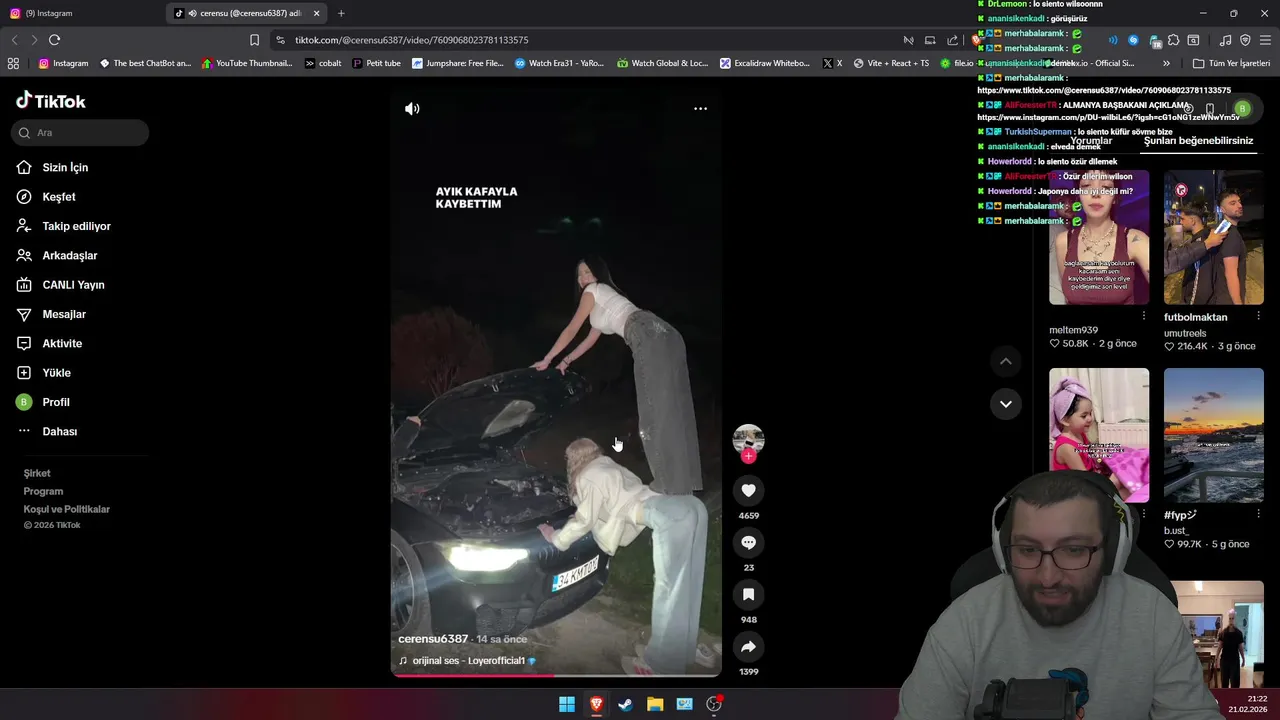Switch to Şunları beğenebilirsiniz tab
This screenshot has height=720, width=1280.
click(x=1198, y=141)
